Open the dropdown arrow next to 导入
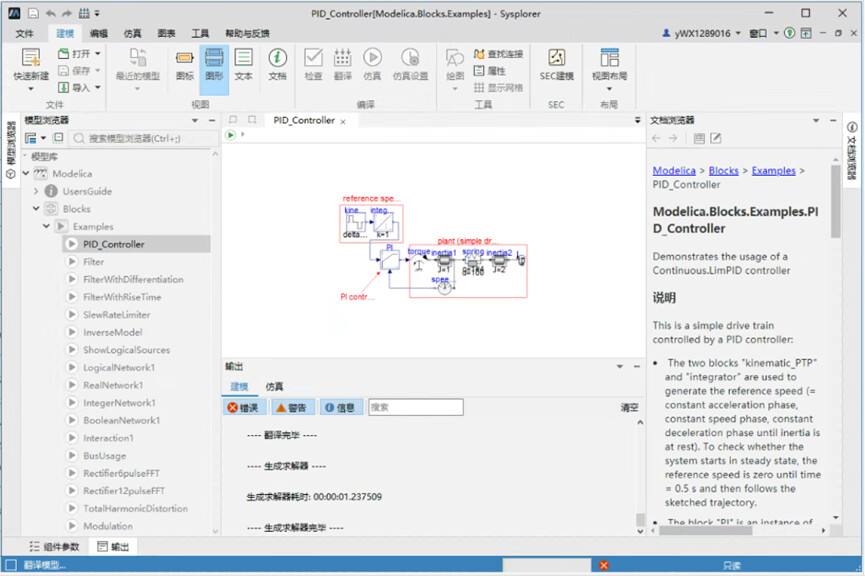 pyautogui.click(x=98, y=87)
